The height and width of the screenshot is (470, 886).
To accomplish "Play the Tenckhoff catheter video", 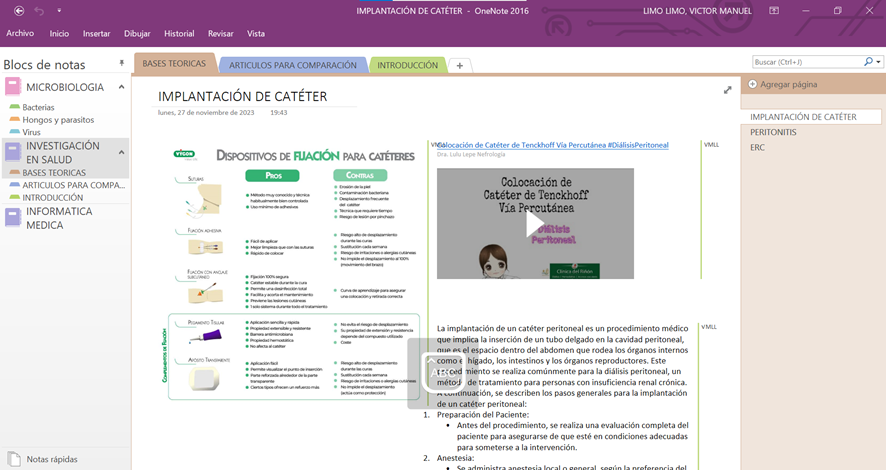I will coord(535,224).
